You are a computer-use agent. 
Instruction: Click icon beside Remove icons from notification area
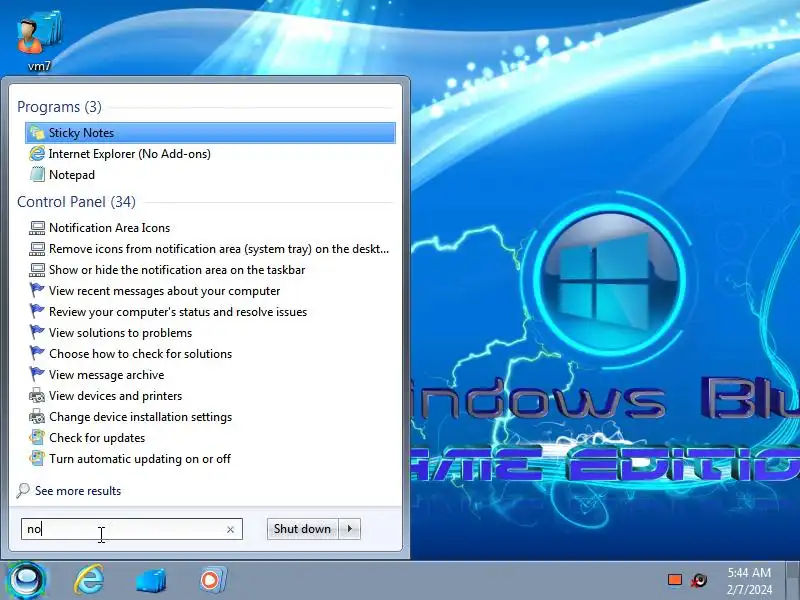(37, 248)
